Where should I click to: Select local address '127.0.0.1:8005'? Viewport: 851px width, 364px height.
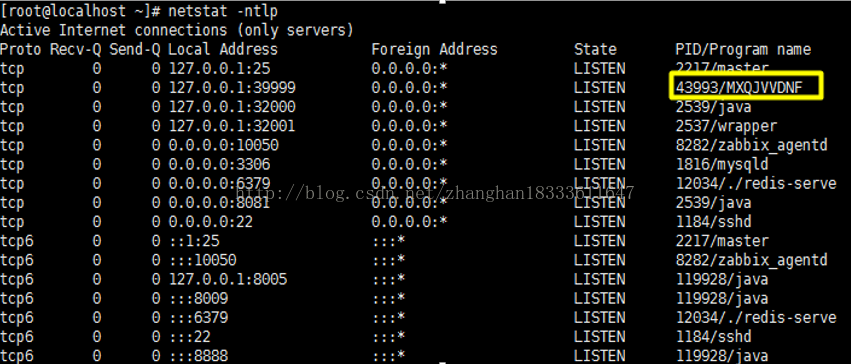click(228, 279)
